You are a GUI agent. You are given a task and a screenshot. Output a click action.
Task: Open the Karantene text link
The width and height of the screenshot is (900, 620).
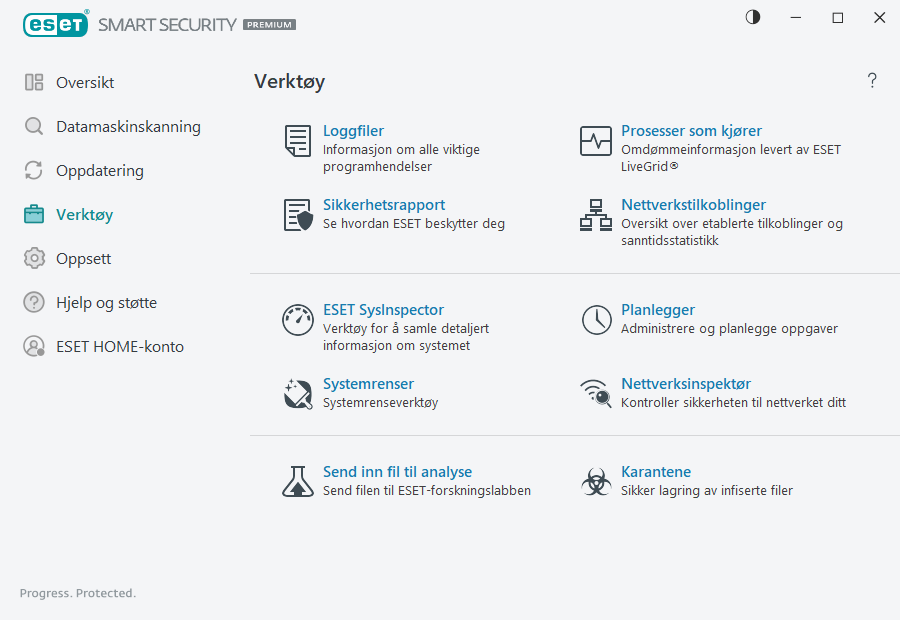click(x=655, y=472)
